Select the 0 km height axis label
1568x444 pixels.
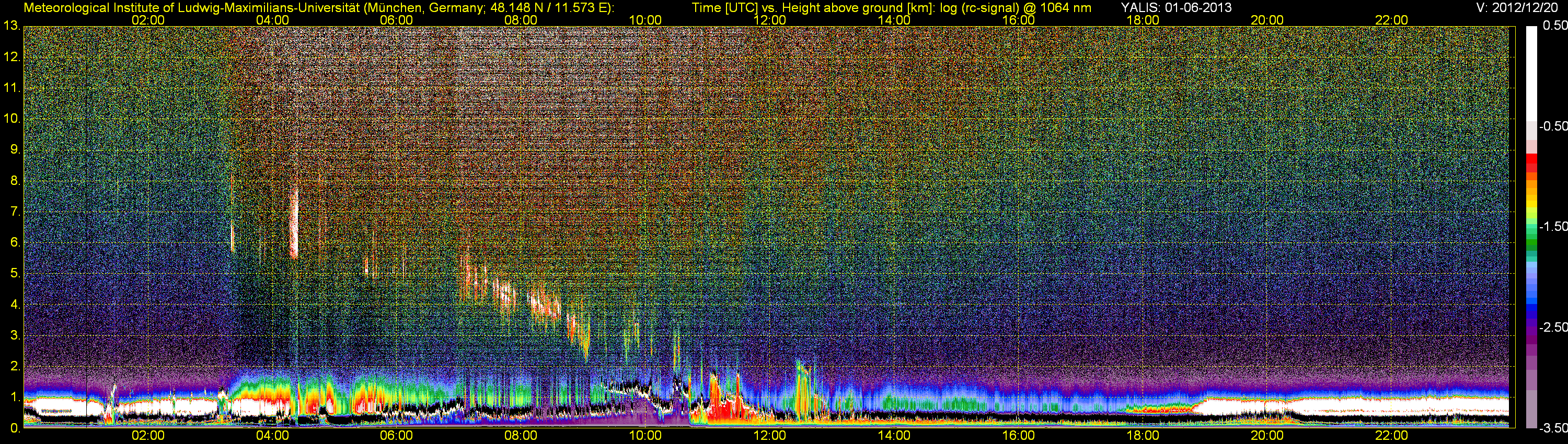coord(15,428)
